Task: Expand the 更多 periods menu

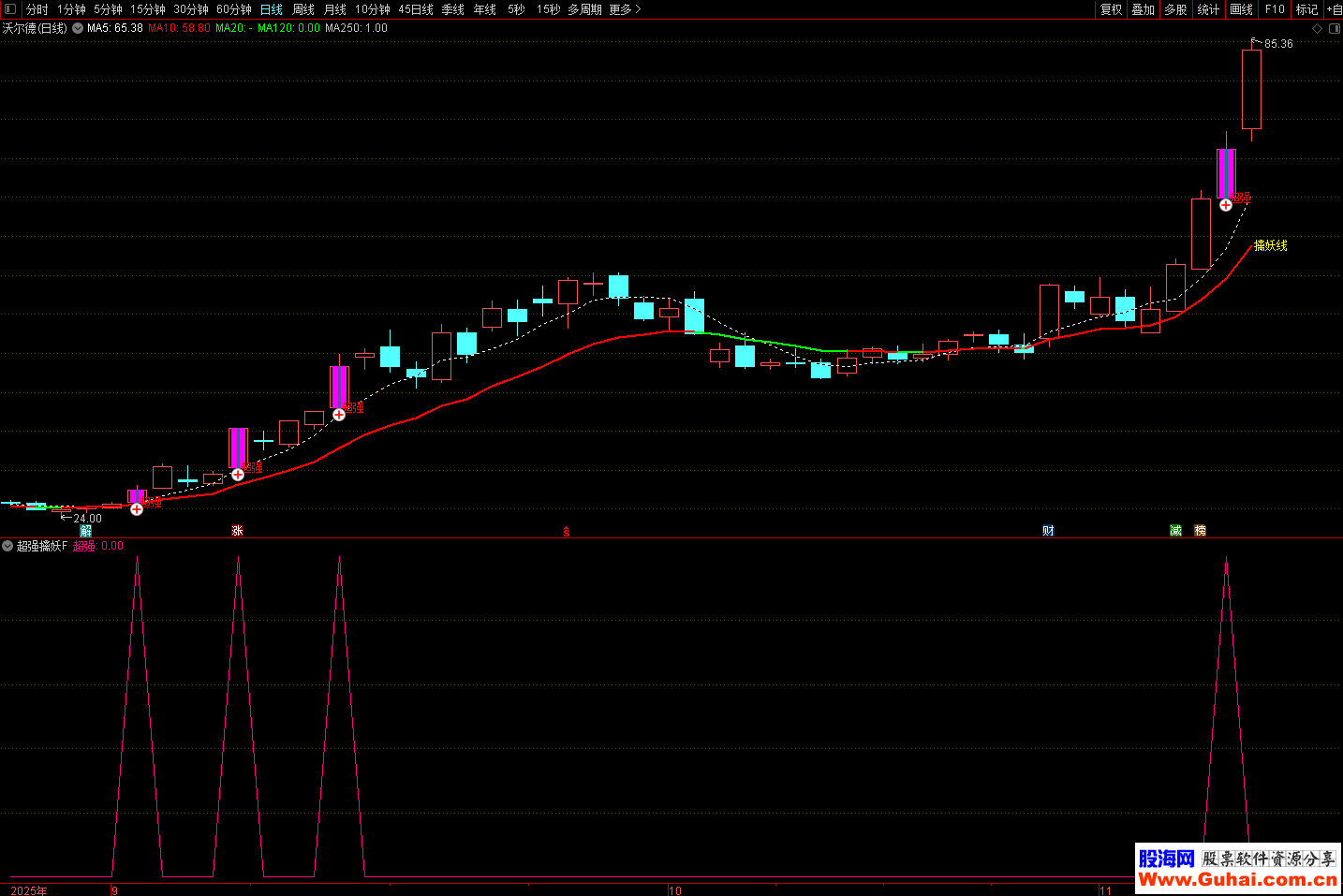Action: 625,9
